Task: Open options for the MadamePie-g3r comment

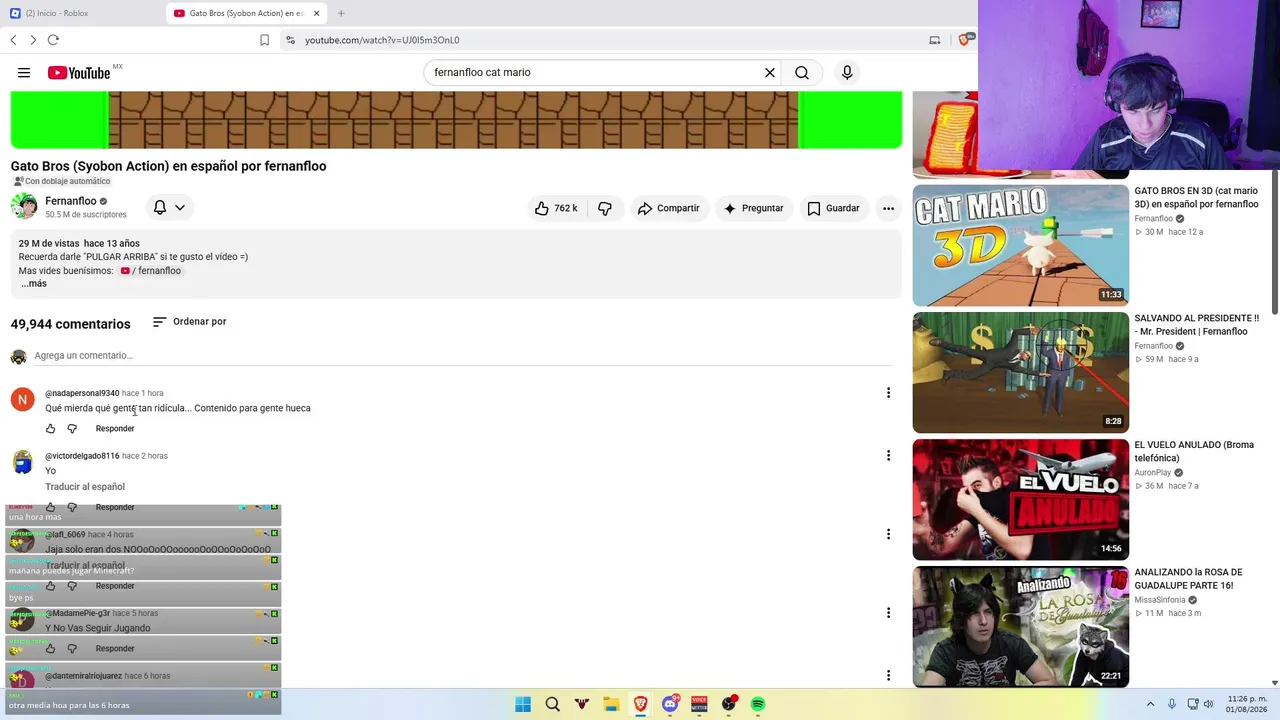Action: (x=888, y=613)
